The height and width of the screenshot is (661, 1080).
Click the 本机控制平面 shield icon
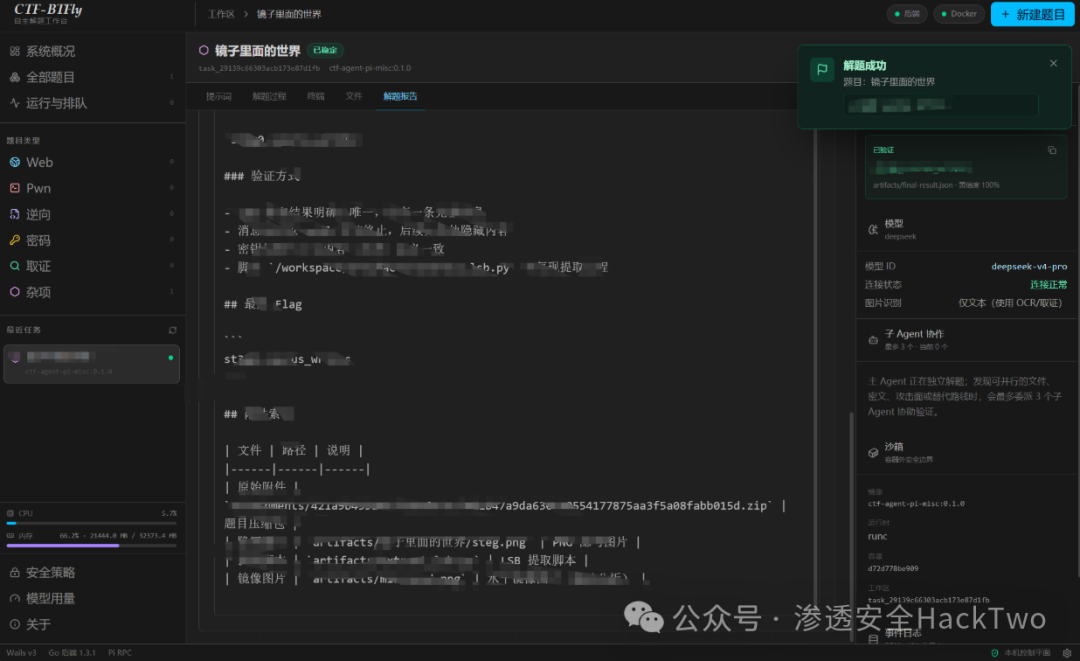click(995, 653)
